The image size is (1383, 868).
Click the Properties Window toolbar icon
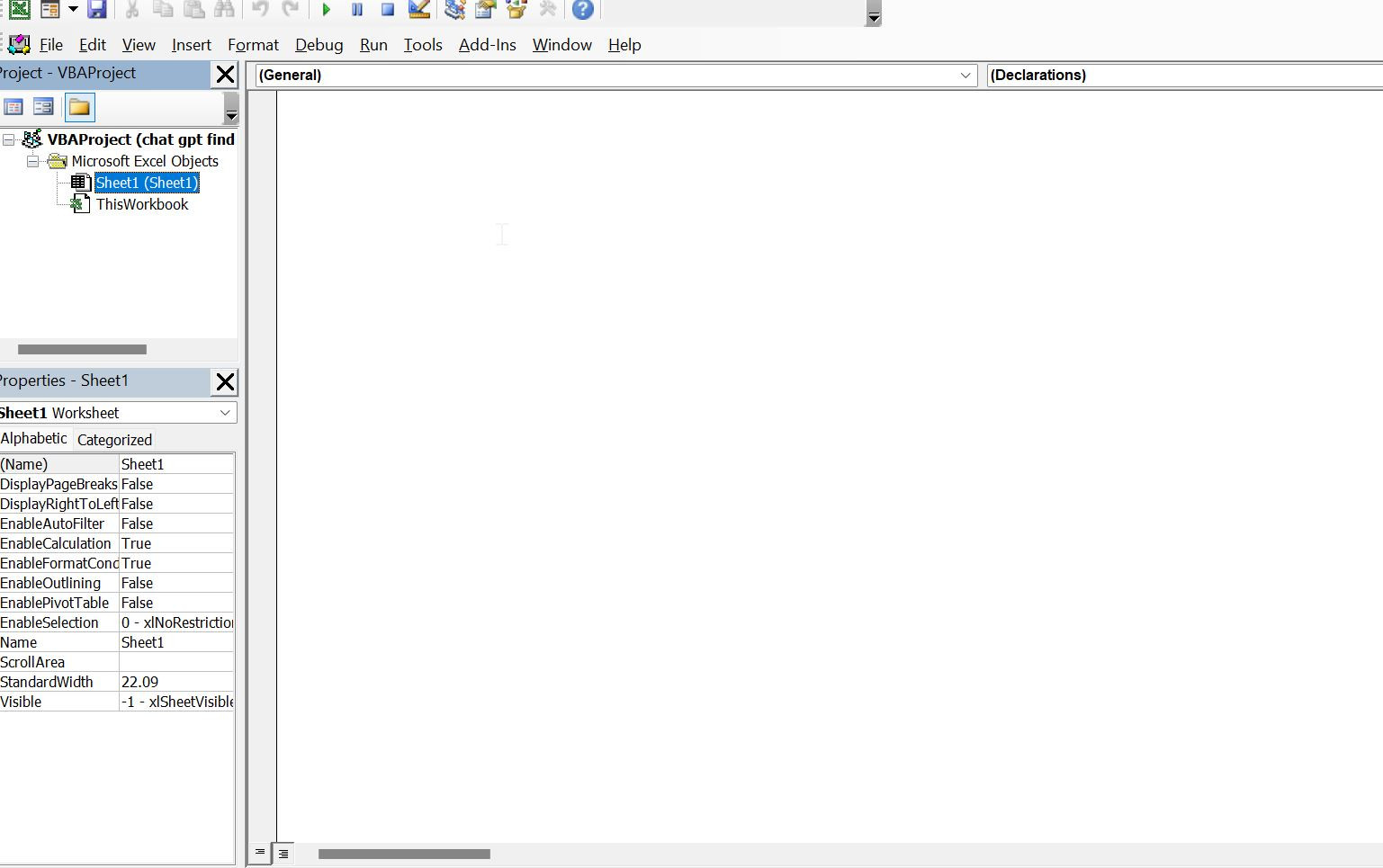(486, 10)
